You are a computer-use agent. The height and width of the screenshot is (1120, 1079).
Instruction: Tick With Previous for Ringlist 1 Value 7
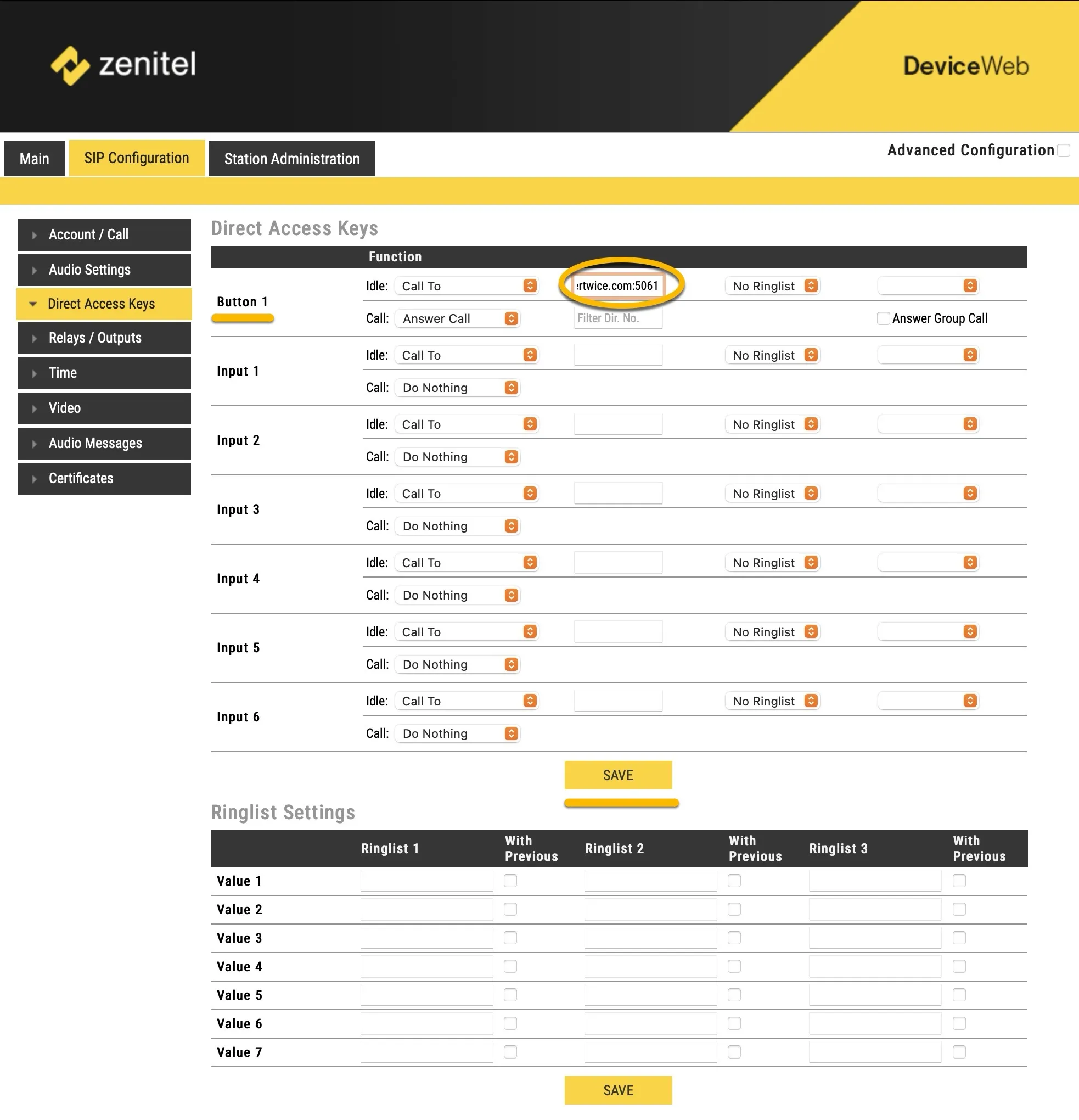coord(510,1052)
